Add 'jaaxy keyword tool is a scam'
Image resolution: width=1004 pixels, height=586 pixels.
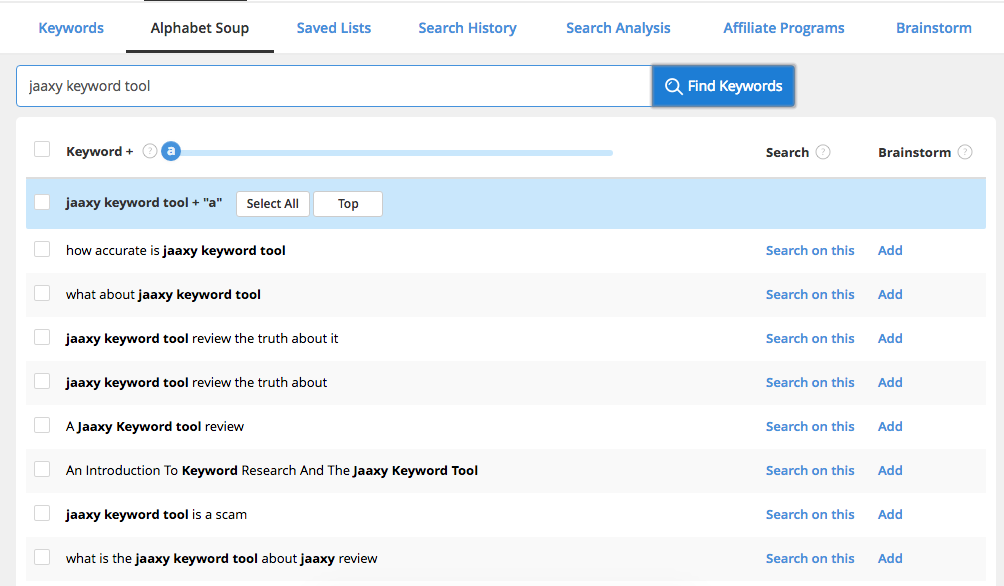pyautogui.click(x=890, y=514)
